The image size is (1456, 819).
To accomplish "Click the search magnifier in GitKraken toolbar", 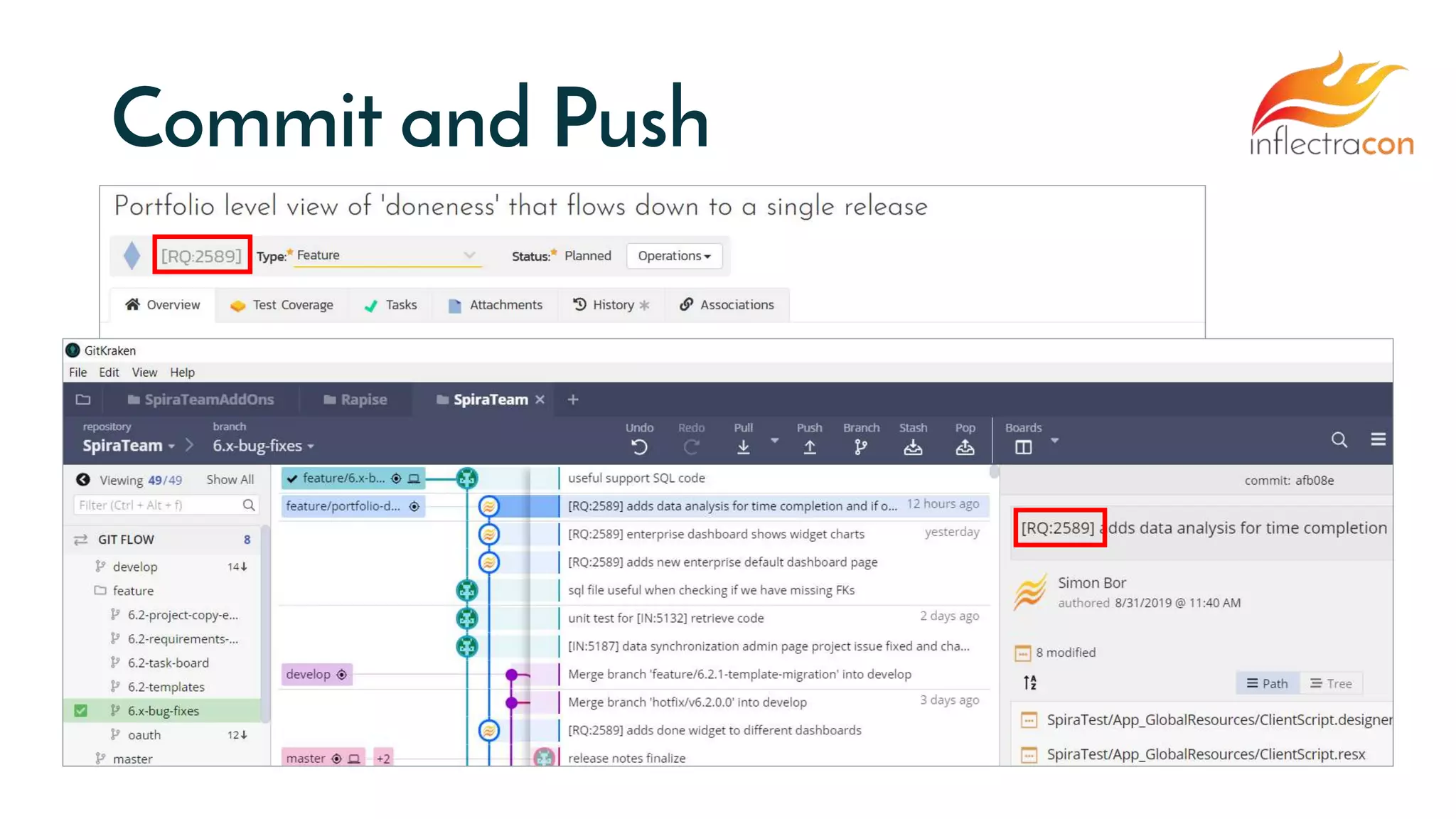I will click(1339, 439).
